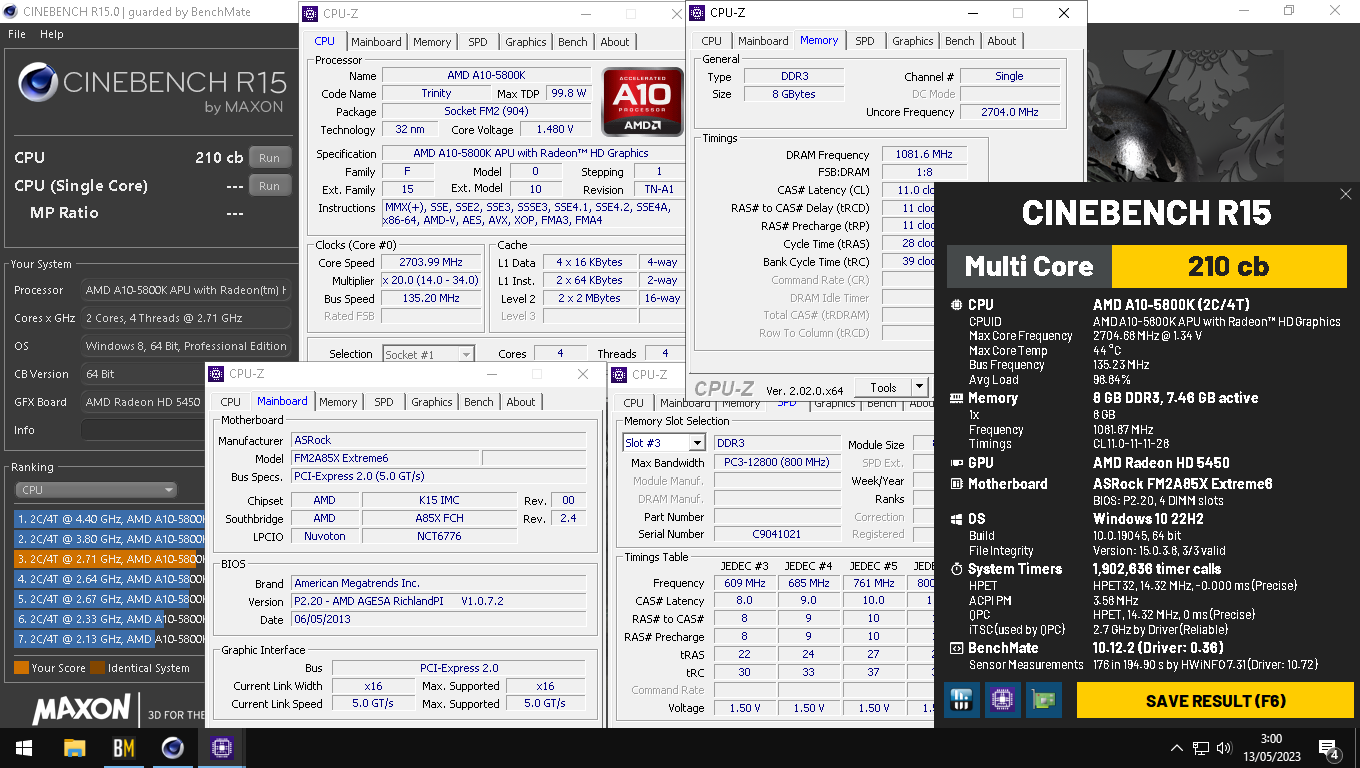Click the orange Your Score legend swatch
The height and width of the screenshot is (768, 1360).
point(21,668)
